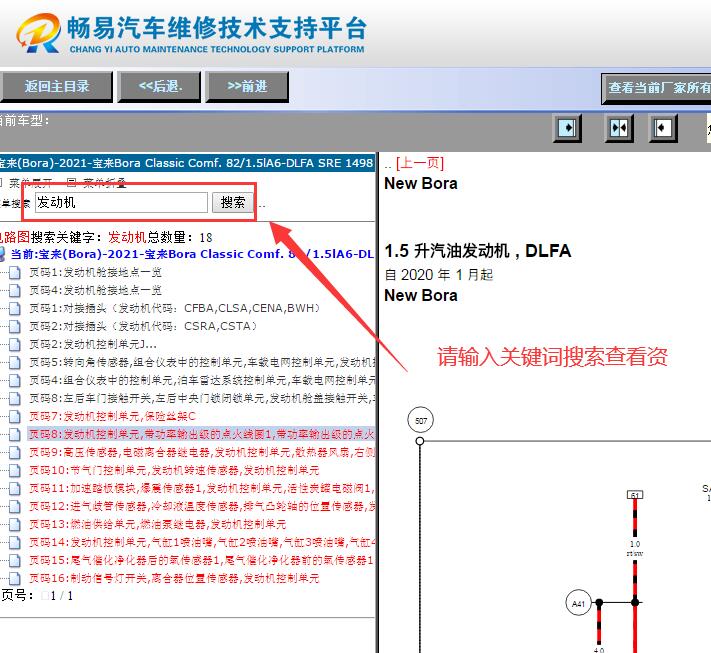Image resolution: width=711 pixels, height=653 pixels.
Task: Click the page icon beside 页码10 节气门控制单元
Action: (x=14, y=470)
